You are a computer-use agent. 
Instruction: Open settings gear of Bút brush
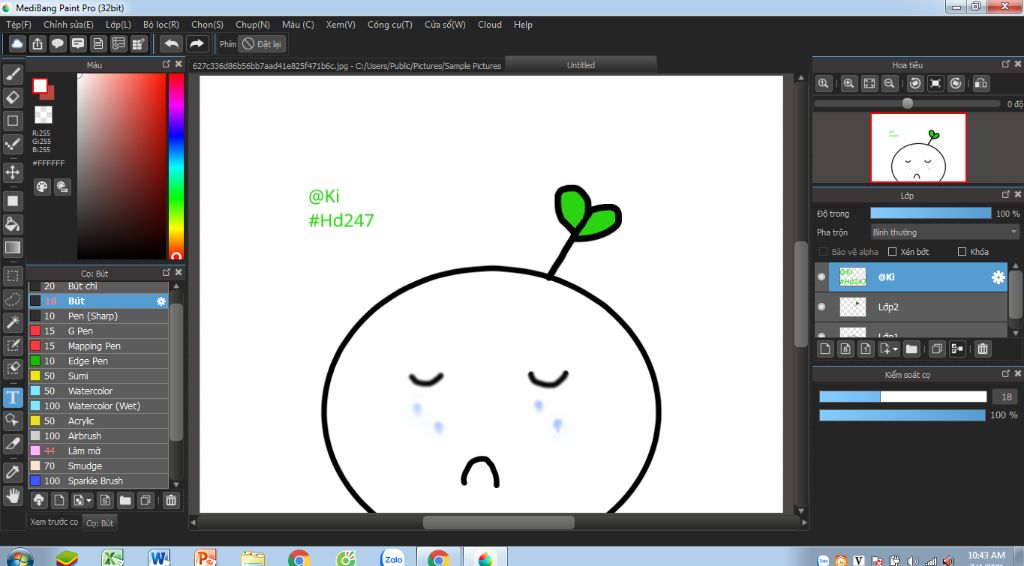[x=161, y=301]
